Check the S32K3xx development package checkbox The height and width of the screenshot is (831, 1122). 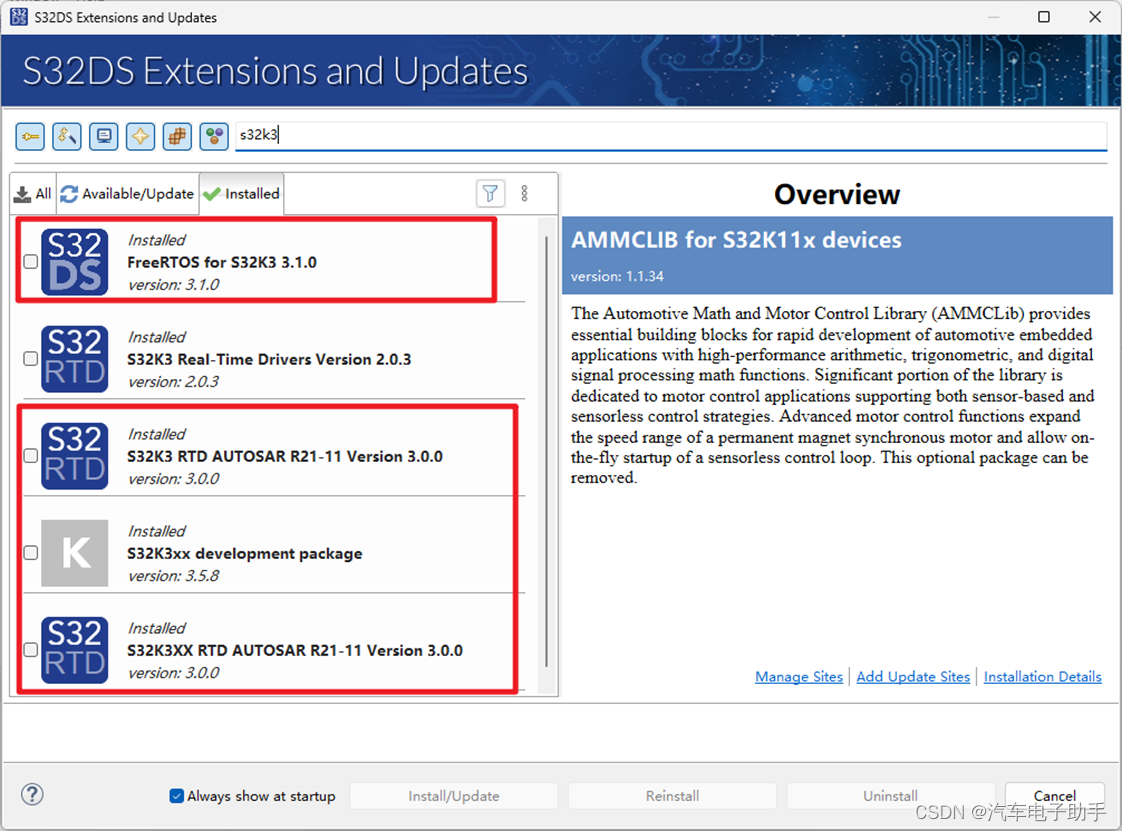tap(31, 553)
